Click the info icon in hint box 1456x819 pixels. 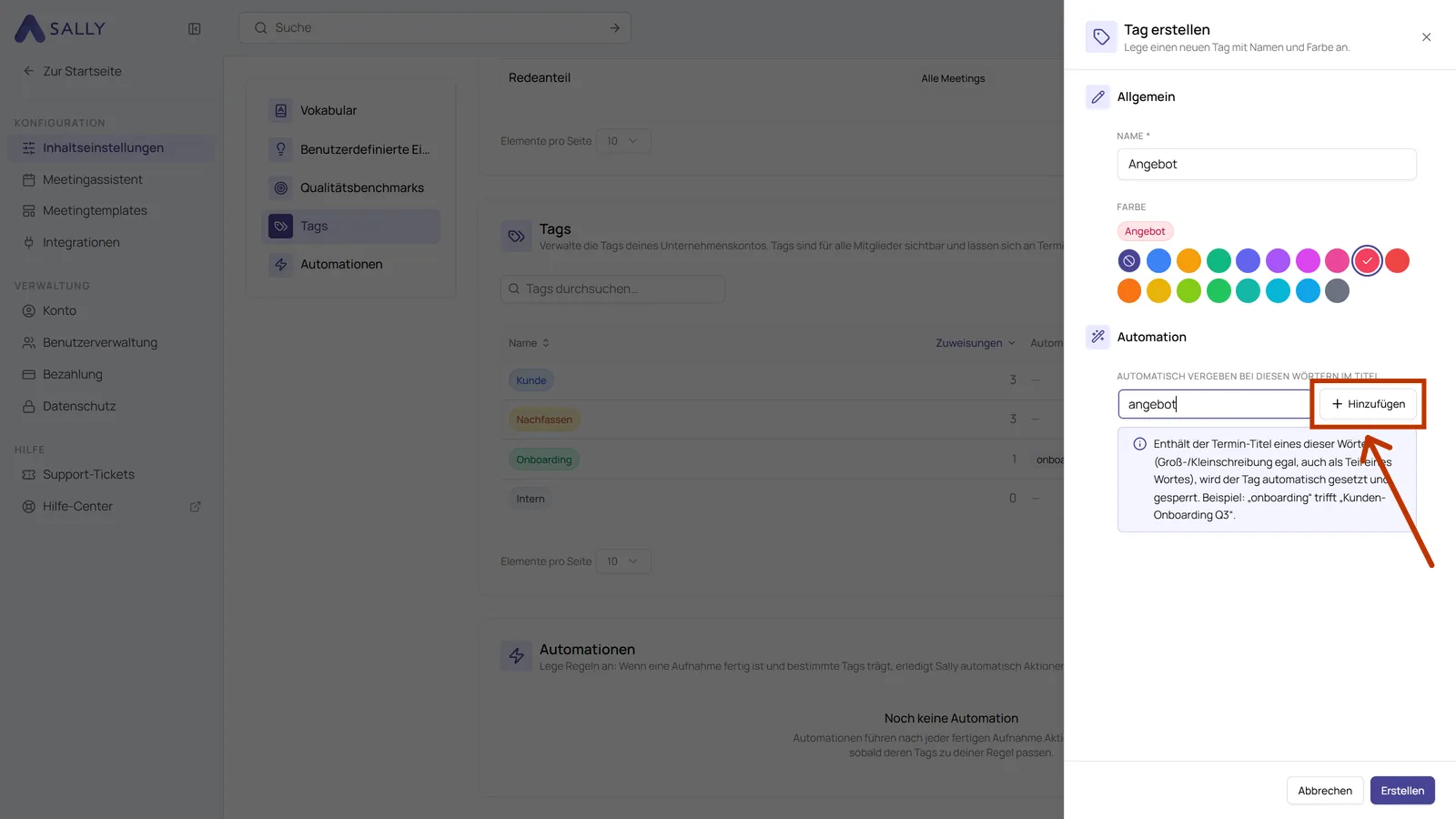[1139, 444]
